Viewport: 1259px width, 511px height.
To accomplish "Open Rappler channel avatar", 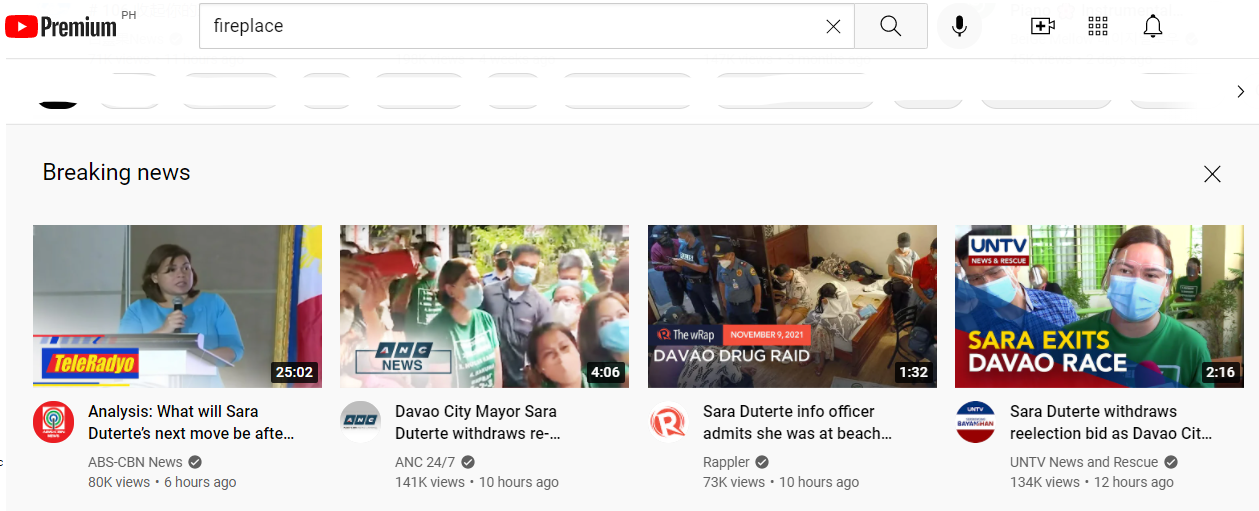I will [668, 422].
